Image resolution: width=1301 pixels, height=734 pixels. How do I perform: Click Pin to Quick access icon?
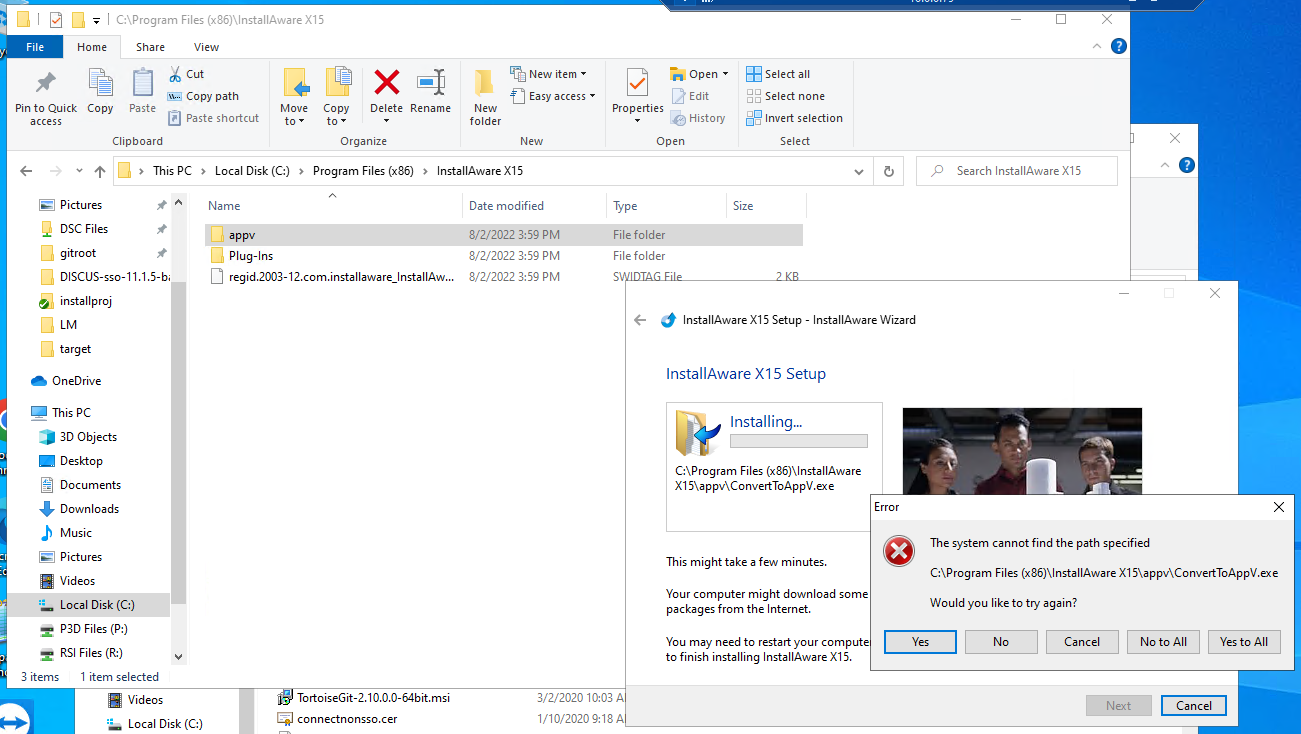tap(45, 84)
